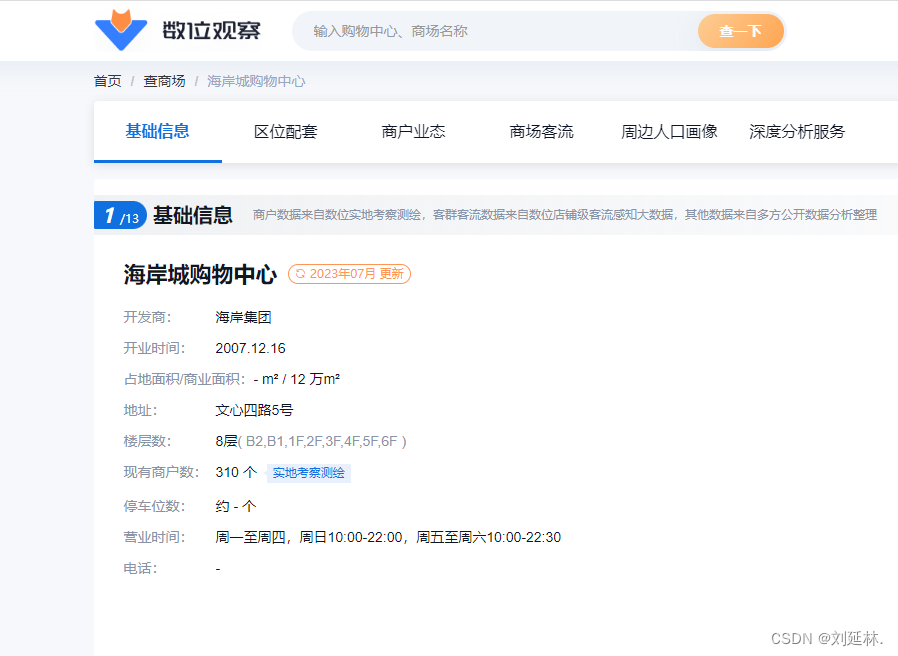Focus the mall name search field
The image size is (898, 656).
494,31
